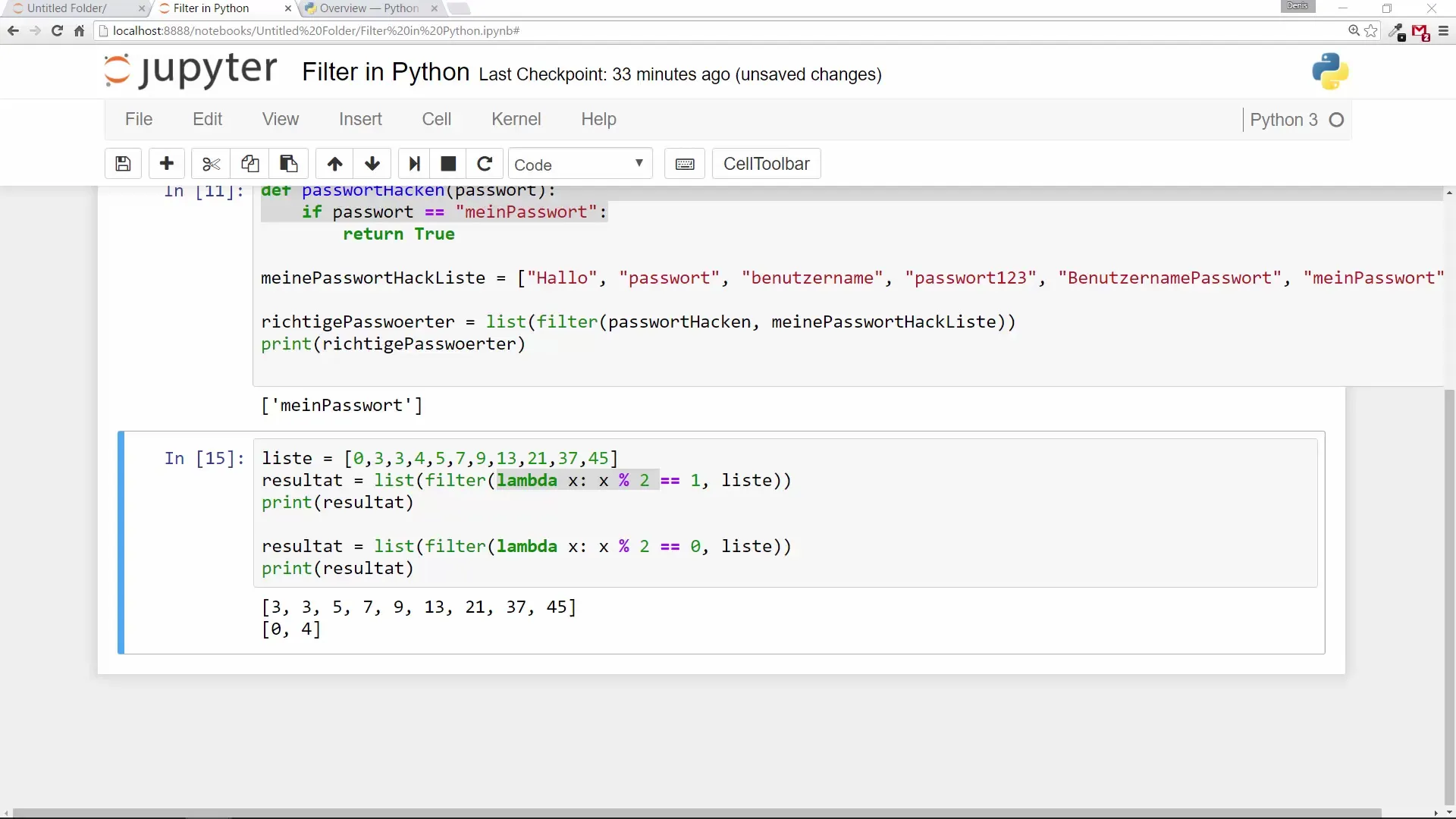Insert cell below with plus icon
The width and height of the screenshot is (1456, 819).
[167, 164]
